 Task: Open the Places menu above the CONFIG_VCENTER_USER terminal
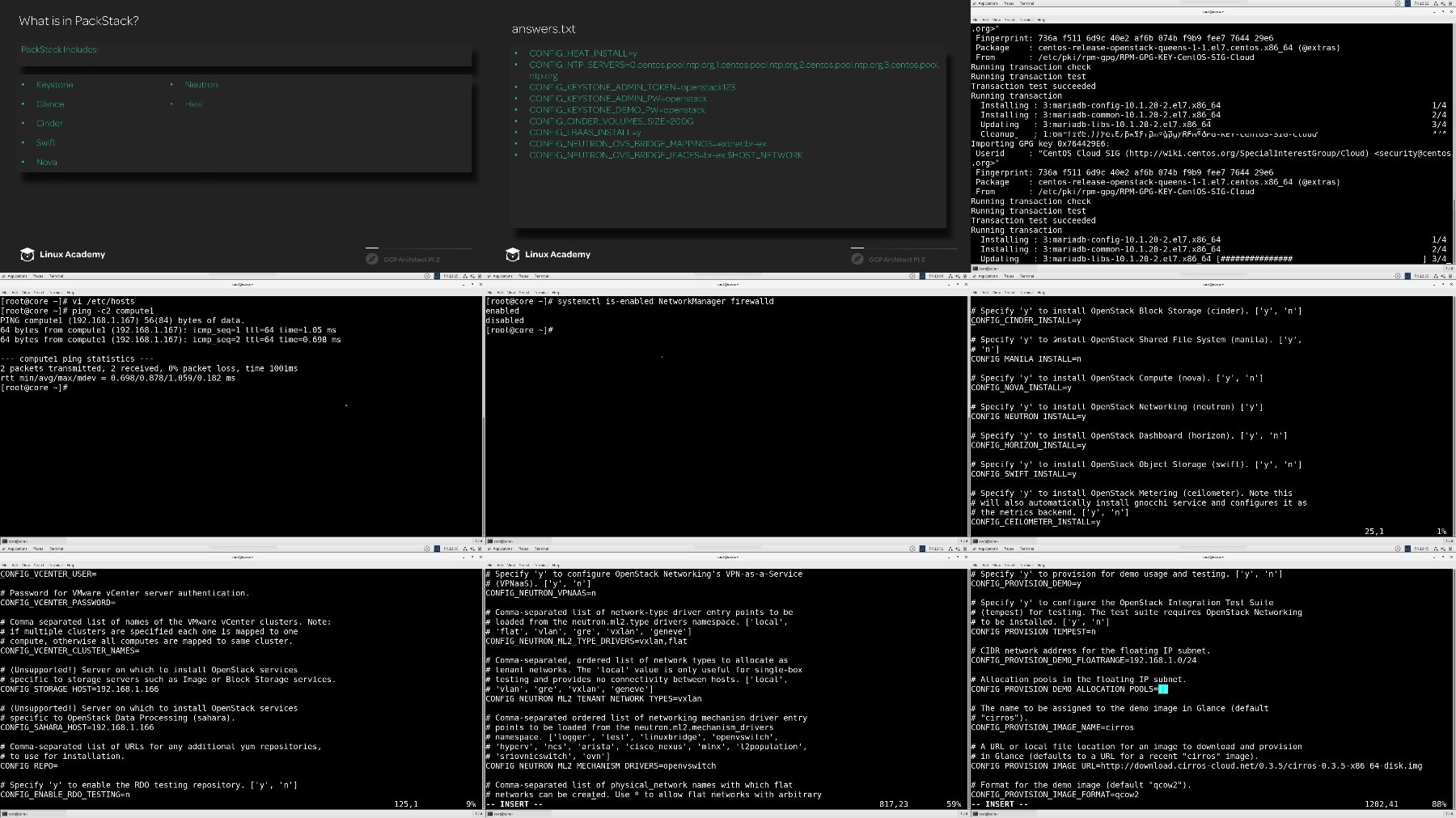(37, 549)
